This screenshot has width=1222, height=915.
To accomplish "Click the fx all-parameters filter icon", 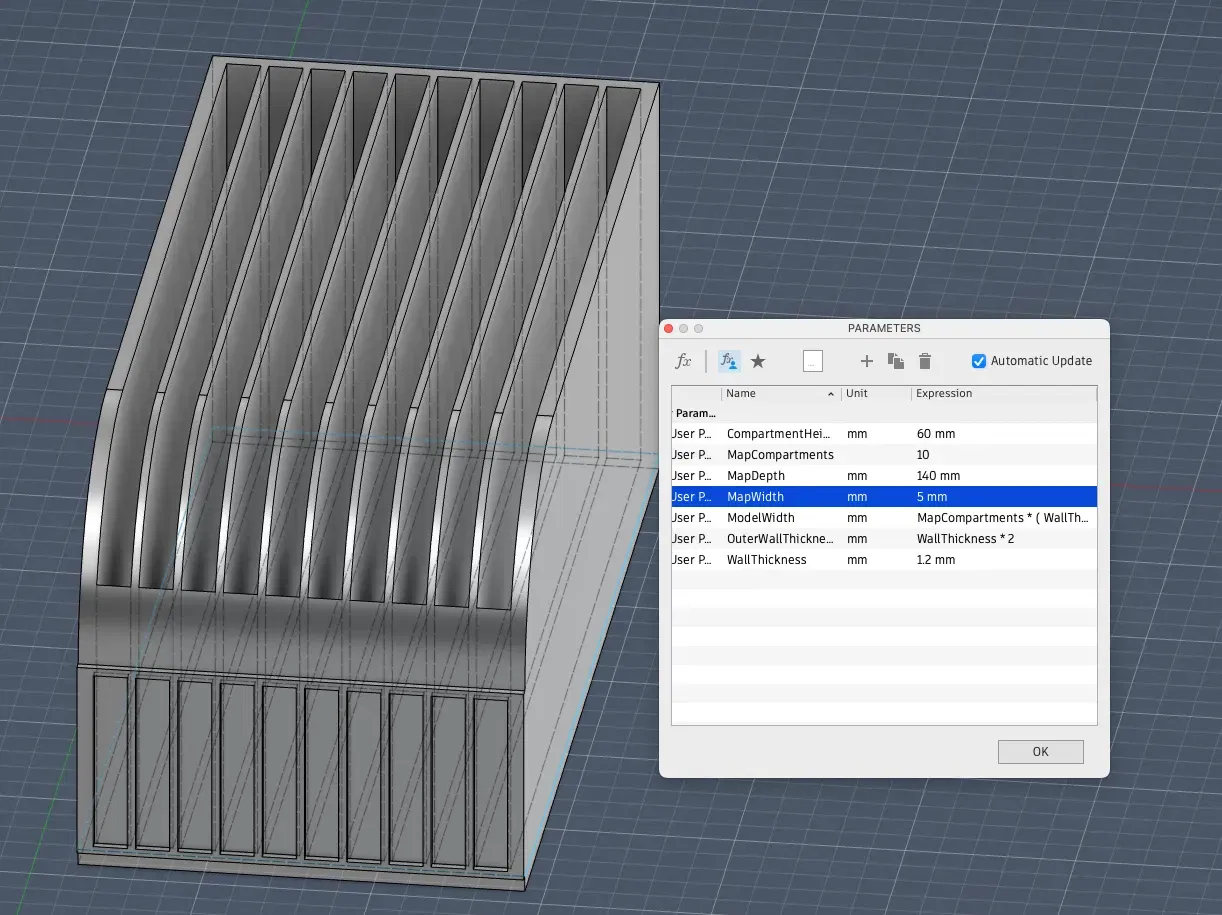I will [683, 361].
